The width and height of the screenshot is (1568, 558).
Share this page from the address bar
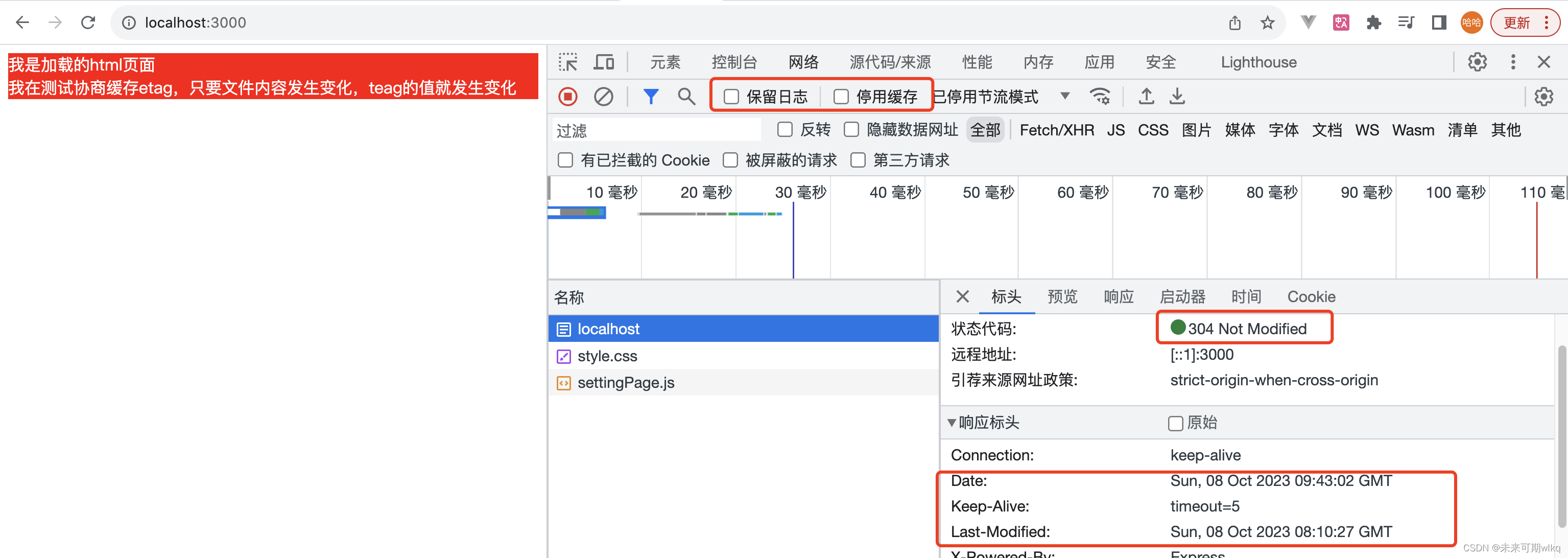point(1235,23)
